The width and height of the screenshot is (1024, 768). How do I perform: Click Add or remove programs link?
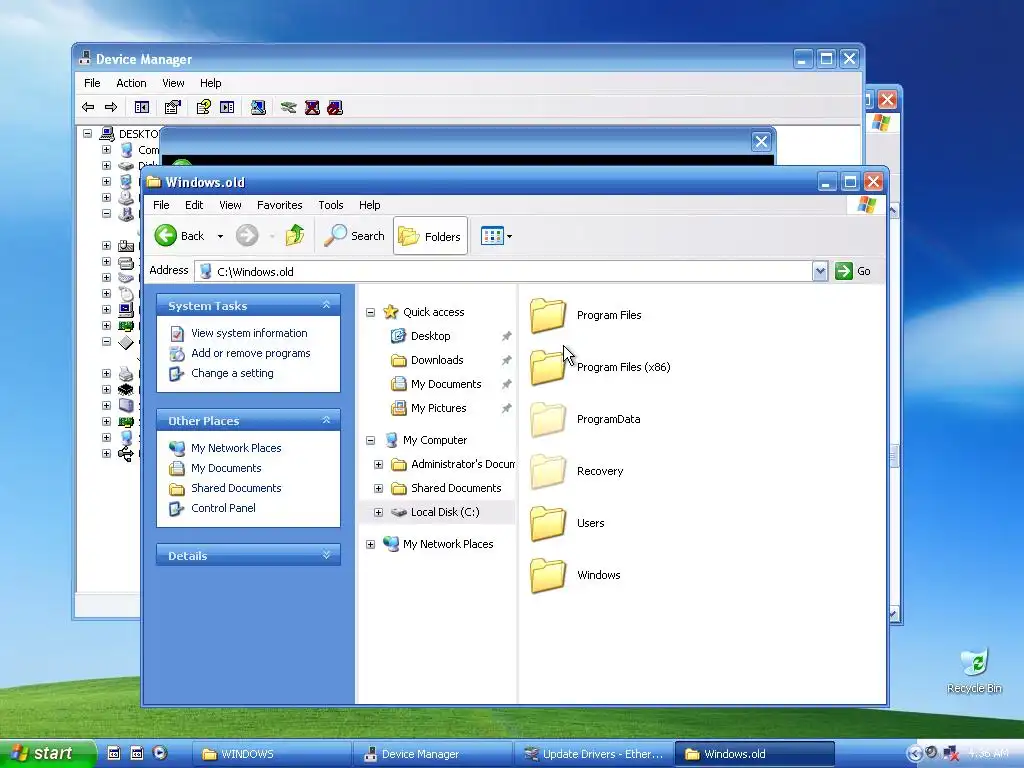pyautogui.click(x=250, y=353)
